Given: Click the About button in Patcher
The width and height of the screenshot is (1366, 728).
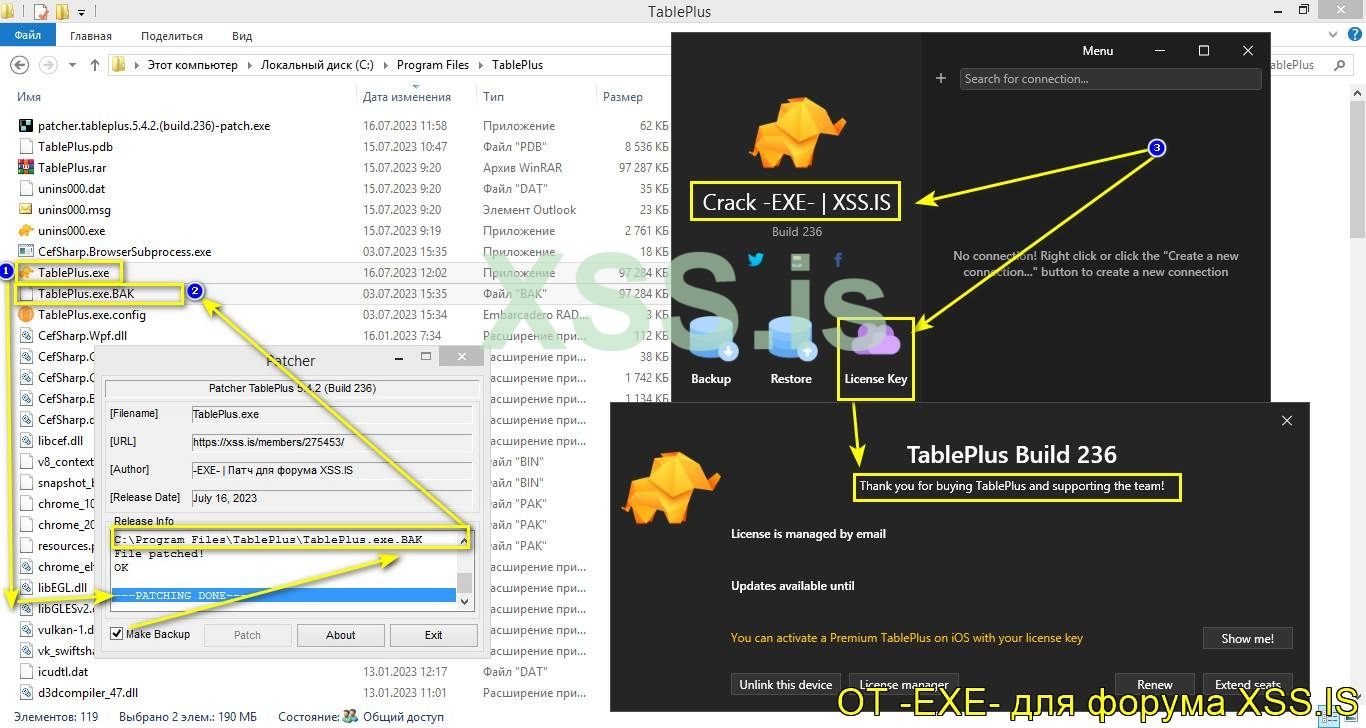Looking at the screenshot, I should click(x=340, y=635).
